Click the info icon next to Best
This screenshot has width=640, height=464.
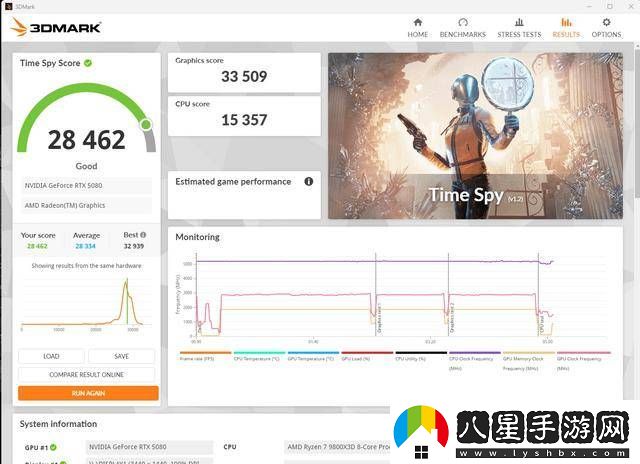pyautogui.click(x=143, y=235)
